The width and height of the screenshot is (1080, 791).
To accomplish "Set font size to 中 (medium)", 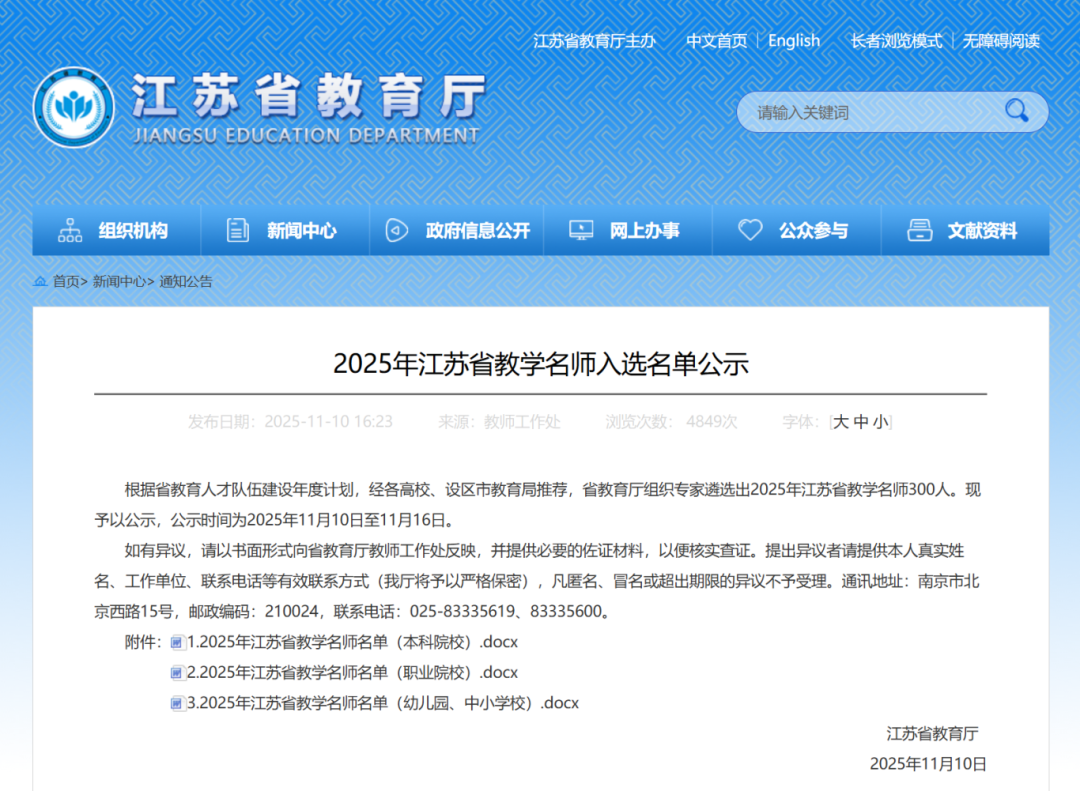I will [x=860, y=422].
